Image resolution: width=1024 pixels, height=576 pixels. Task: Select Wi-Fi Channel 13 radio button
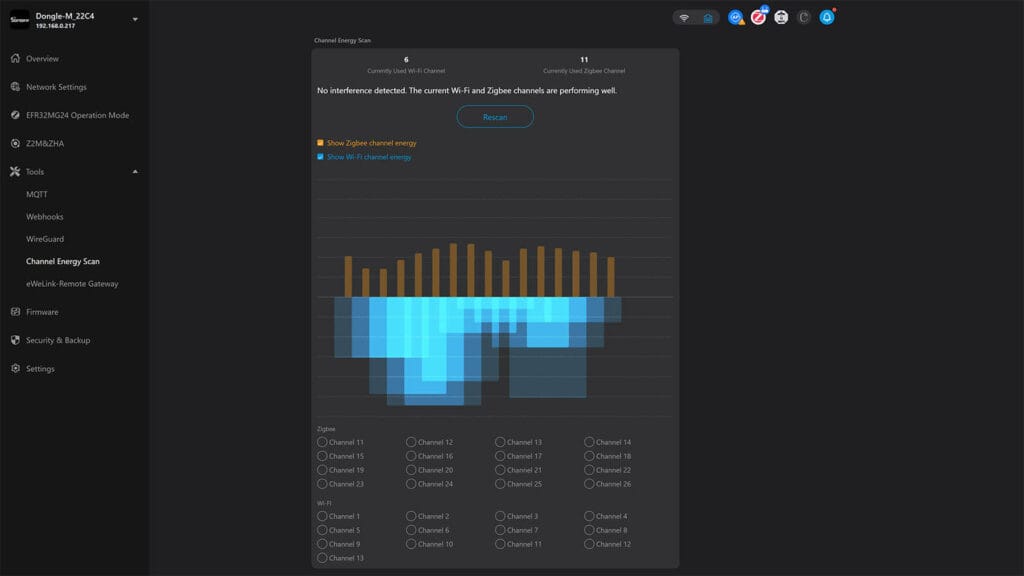[x=322, y=558]
